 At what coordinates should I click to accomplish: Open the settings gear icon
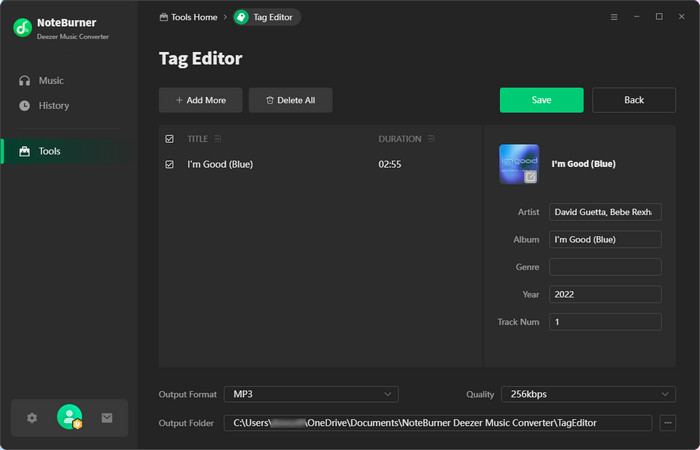pos(32,418)
